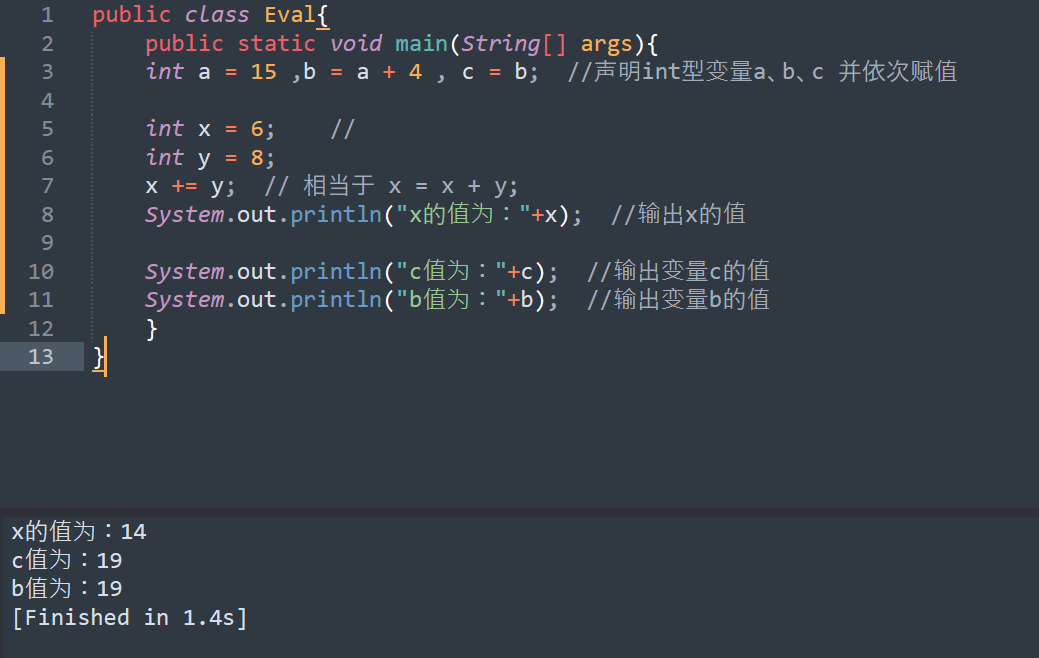Click the output line 'c值为：19'
This screenshot has height=658, width=1039.
tap(67, 560)
